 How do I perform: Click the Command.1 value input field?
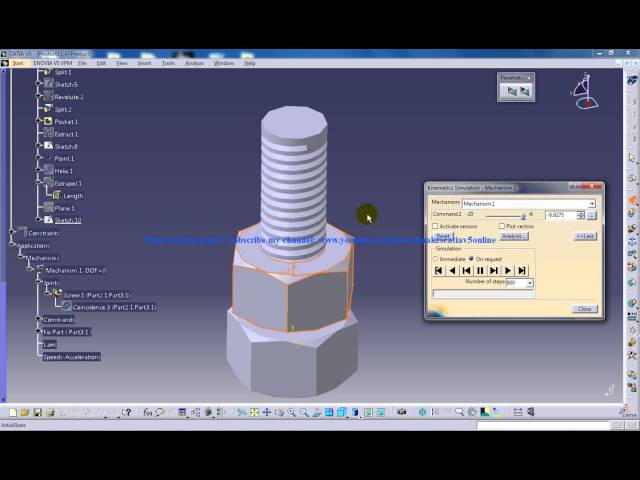pyautogui.click(x=561, y=215)
